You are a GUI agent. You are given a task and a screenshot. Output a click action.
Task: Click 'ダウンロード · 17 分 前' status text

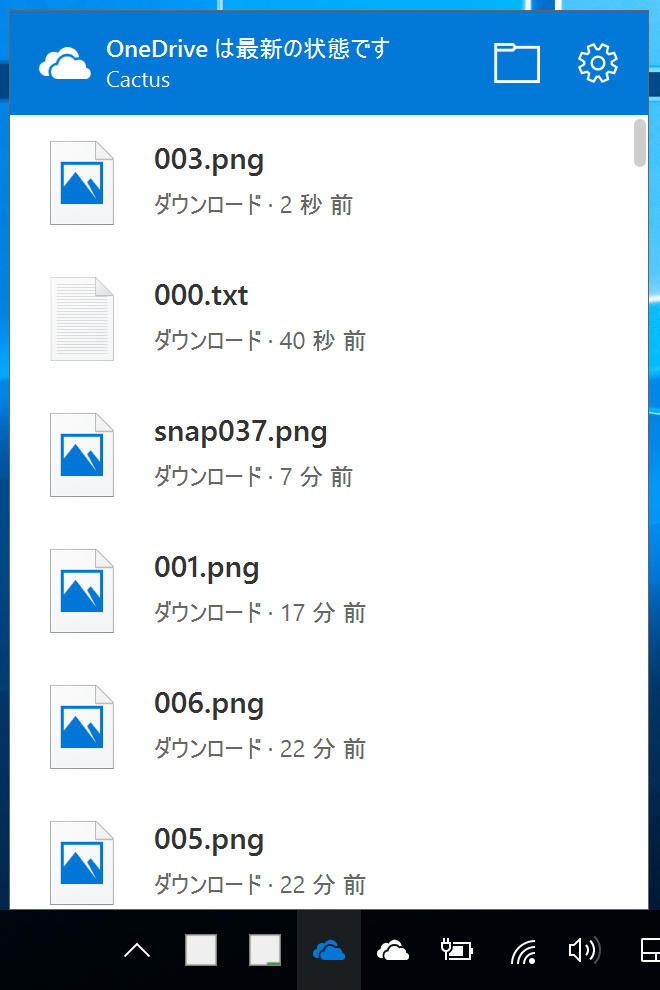(260, 612)
